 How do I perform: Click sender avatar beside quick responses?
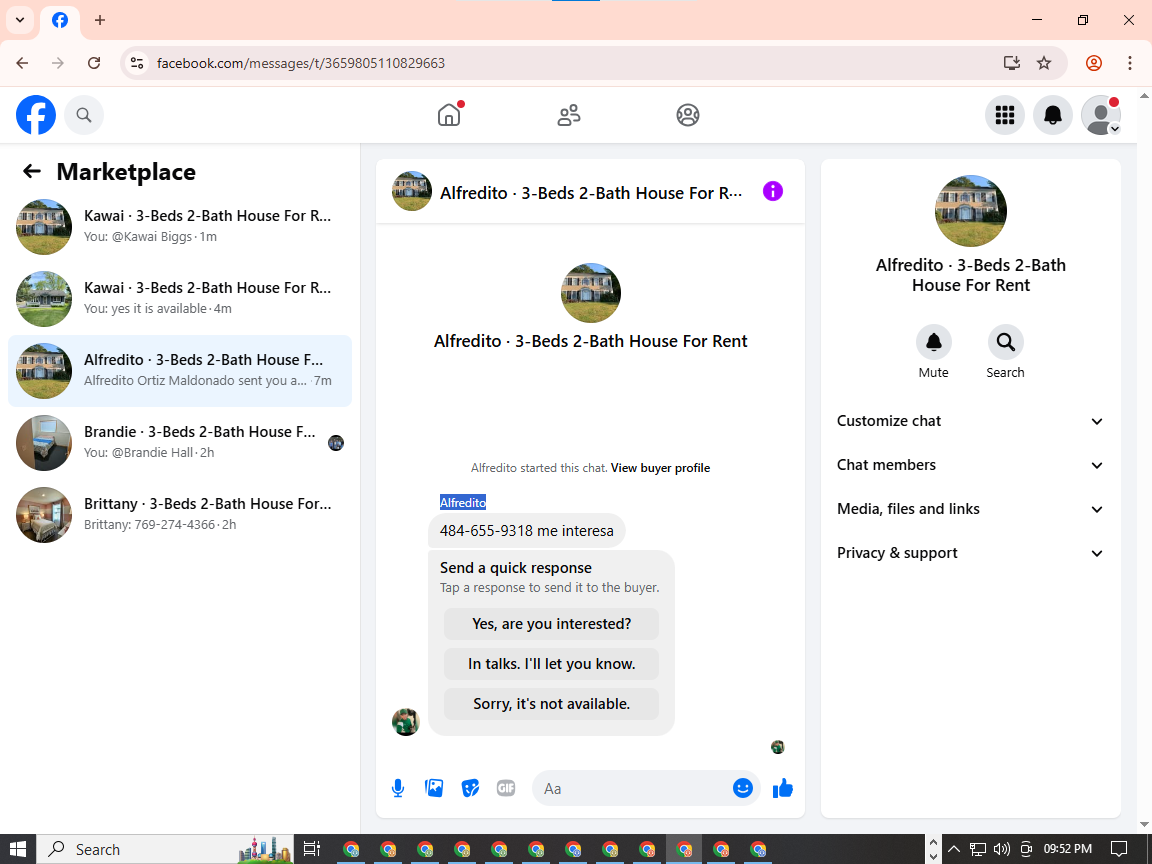(406, 721)
